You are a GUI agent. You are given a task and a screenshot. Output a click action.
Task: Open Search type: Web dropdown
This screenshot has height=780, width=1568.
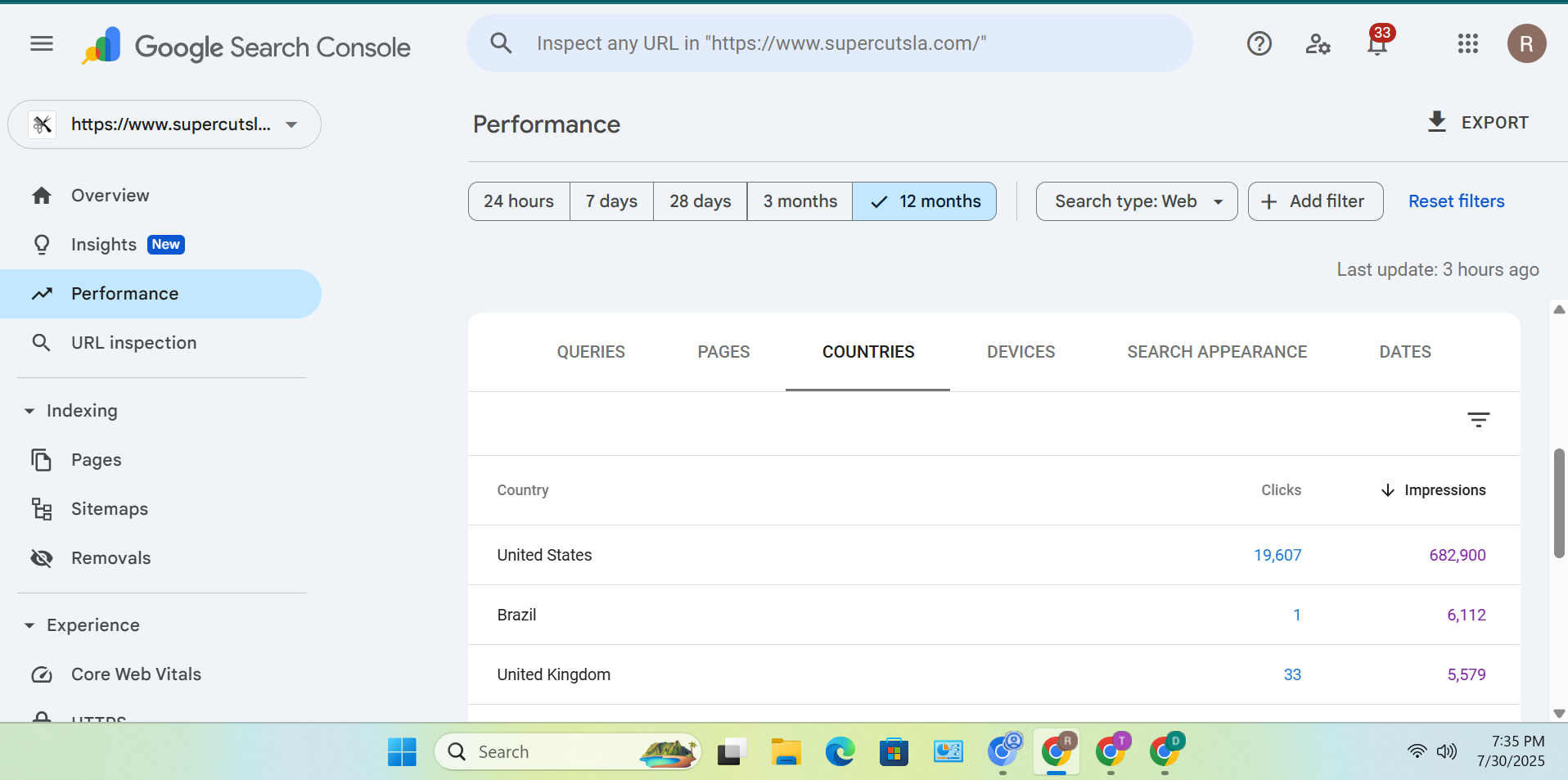1137,201
